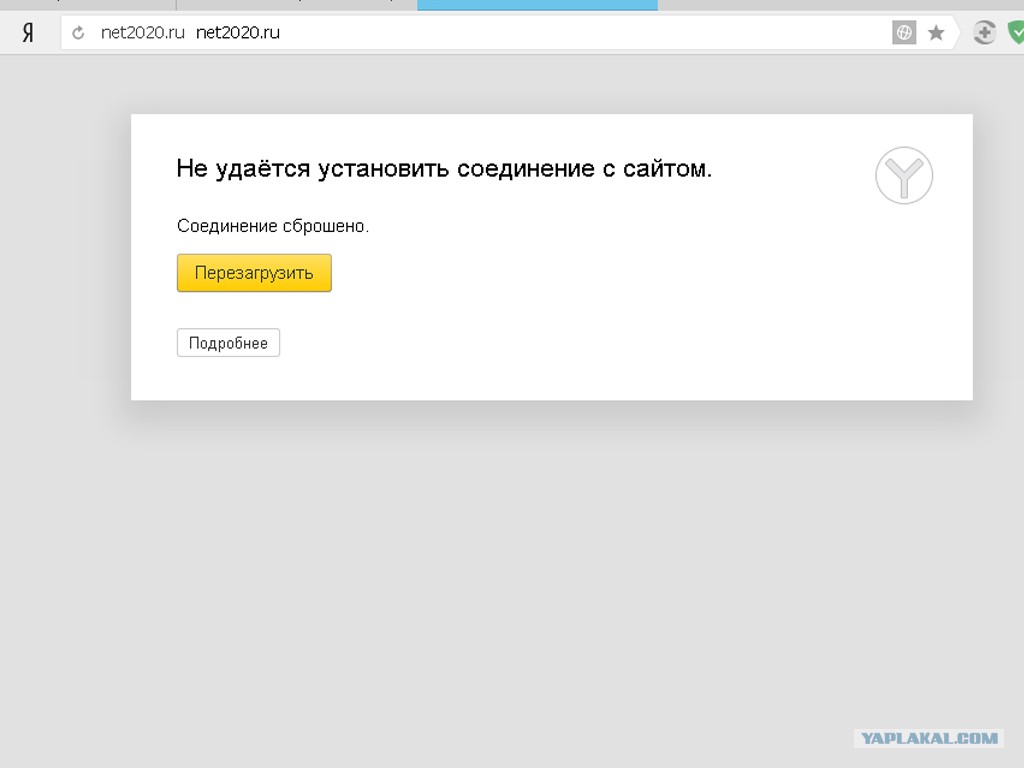Click the YAPLAKAL.COM watermark
Viewport: 1024px width, 768px height.
[x=930, y=739]
